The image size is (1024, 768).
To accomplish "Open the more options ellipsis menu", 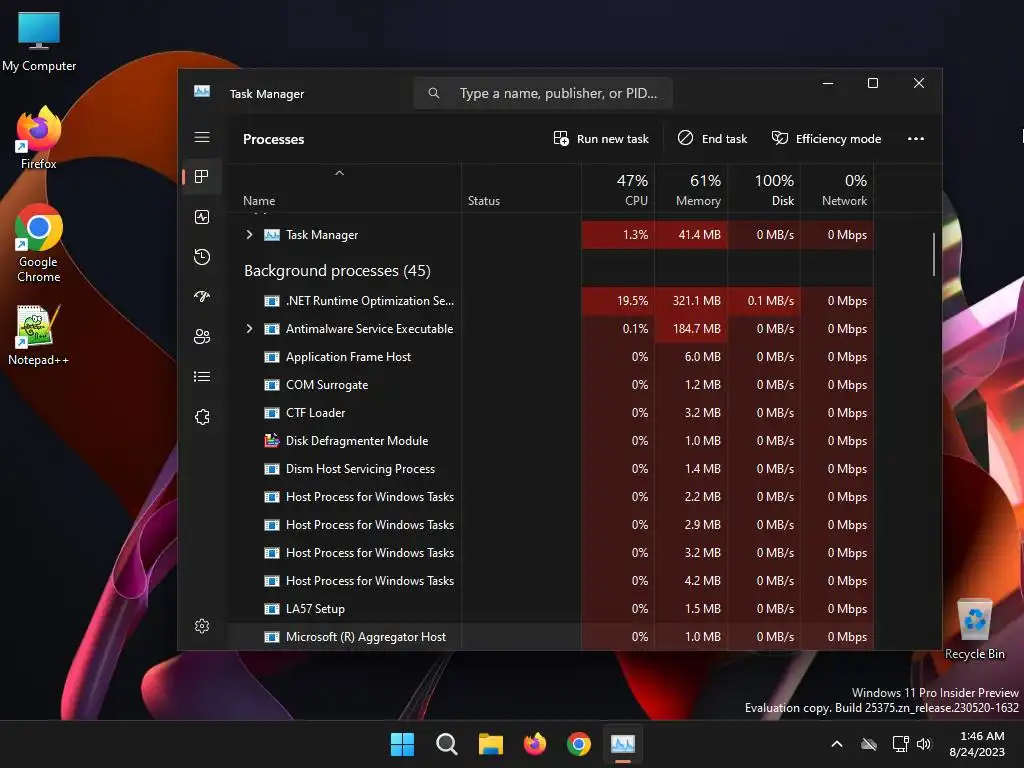I will 916,138.
